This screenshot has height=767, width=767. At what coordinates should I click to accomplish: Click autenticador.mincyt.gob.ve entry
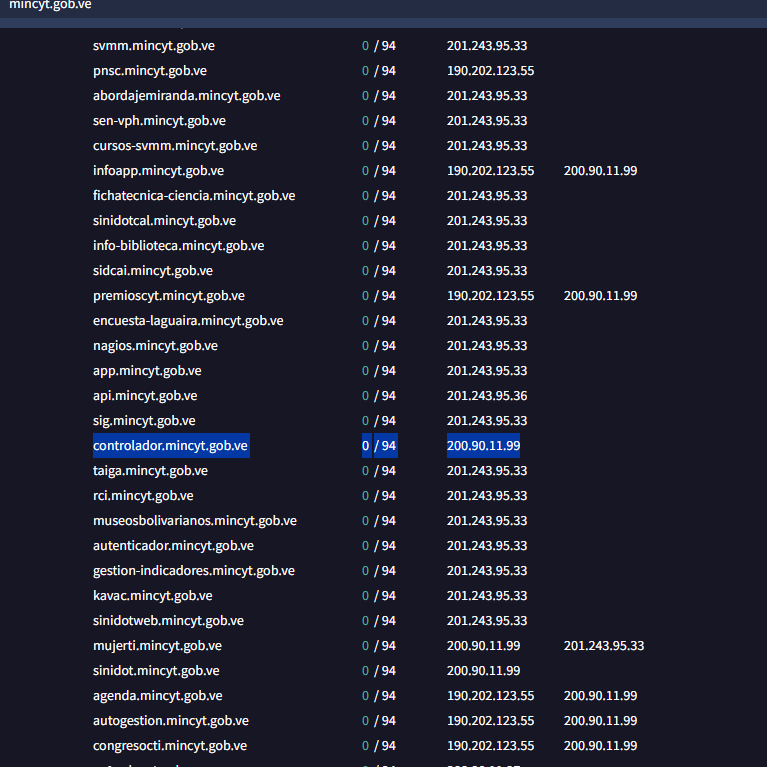point(173,544)
